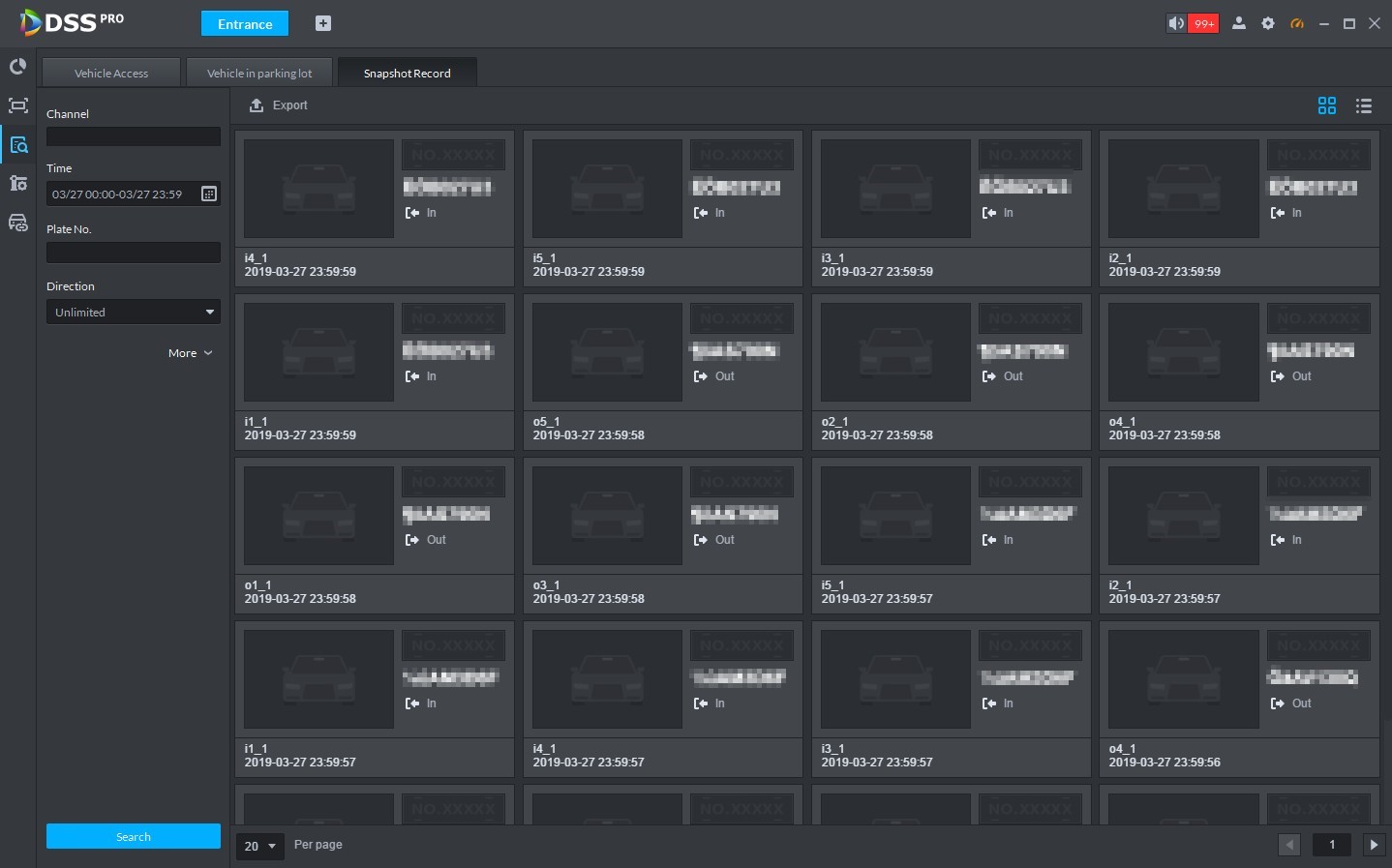
Task: Click the Plate No. input field
Action: click(134, 253)
